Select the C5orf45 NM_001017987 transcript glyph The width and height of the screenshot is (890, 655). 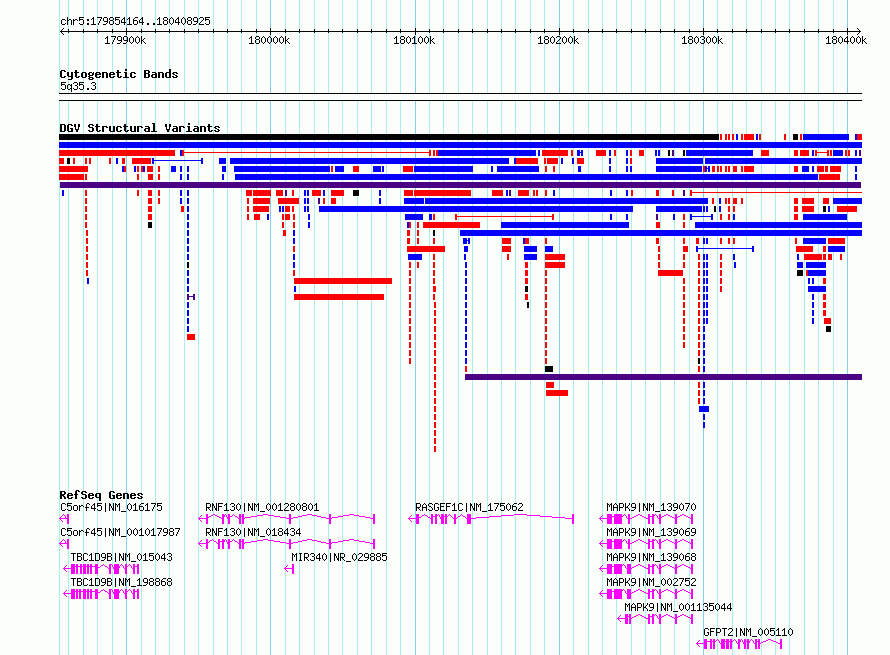tap(64, 544)
